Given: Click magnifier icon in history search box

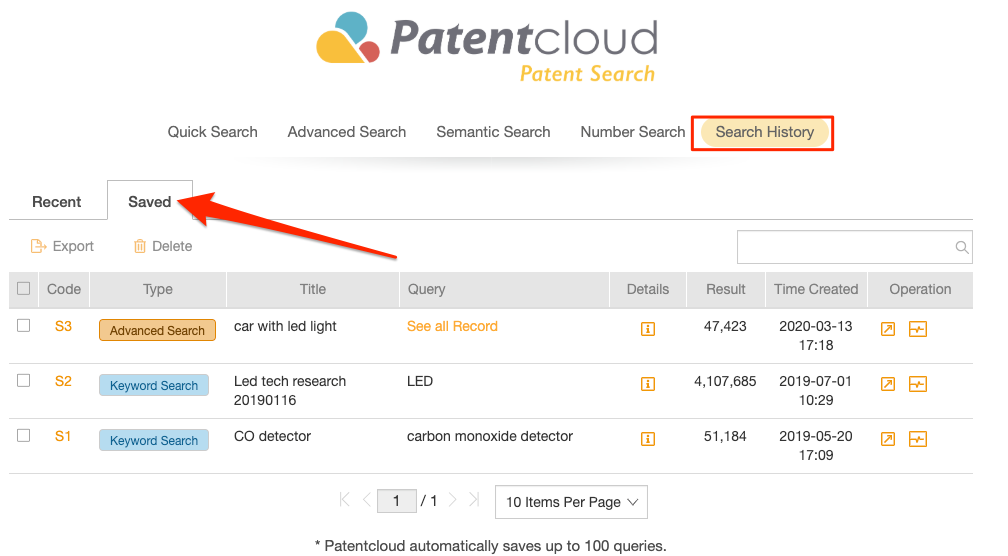Looking at the screenshot, I should pos(962,247).
